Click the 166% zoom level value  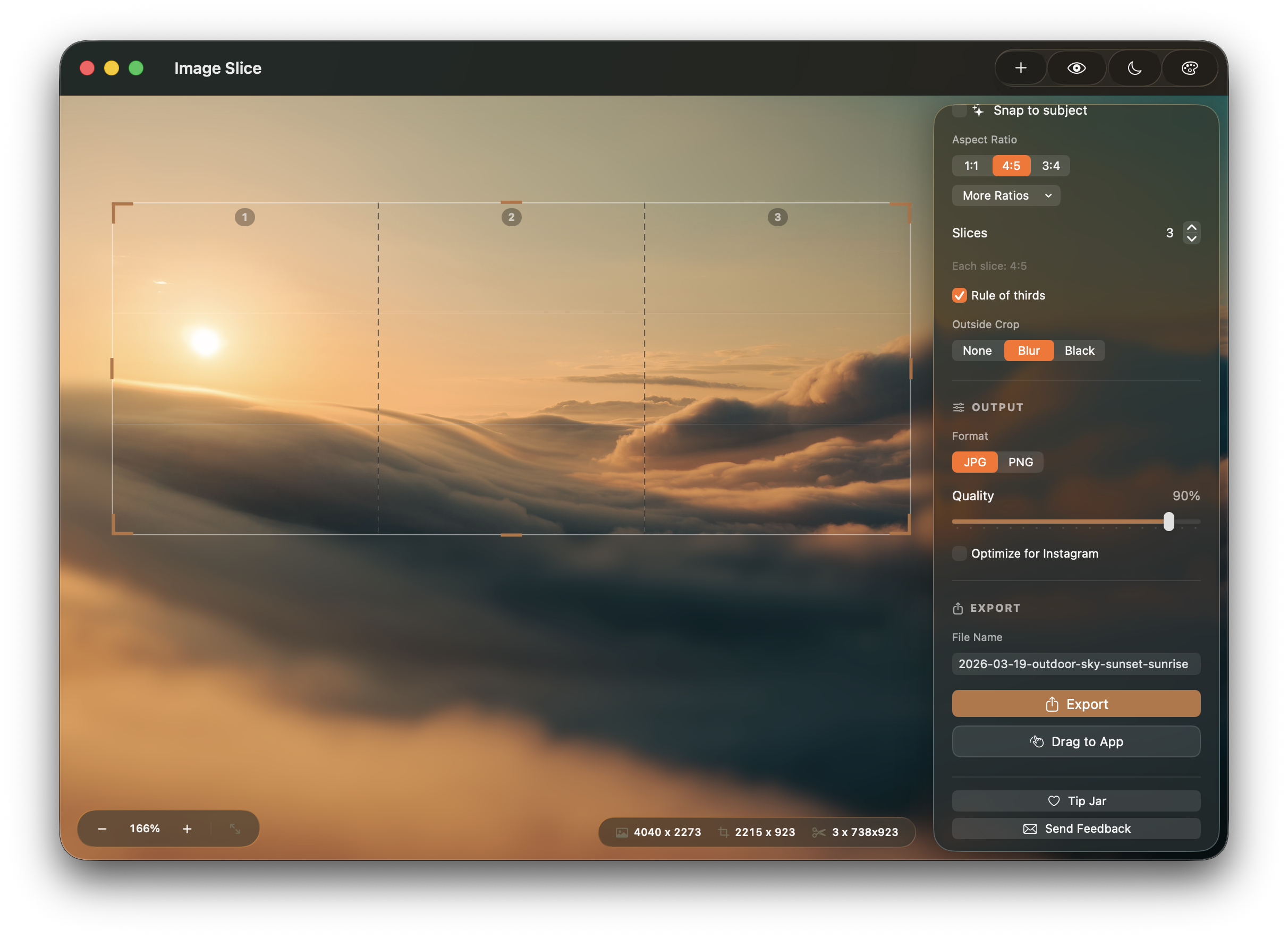pyautogui.click(x=145, y=828)
